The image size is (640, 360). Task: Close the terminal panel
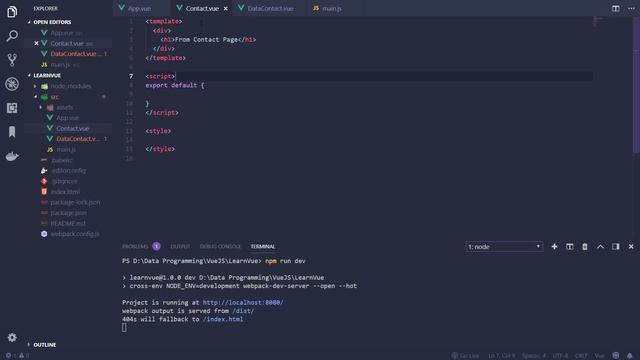[x=631, y=247]
